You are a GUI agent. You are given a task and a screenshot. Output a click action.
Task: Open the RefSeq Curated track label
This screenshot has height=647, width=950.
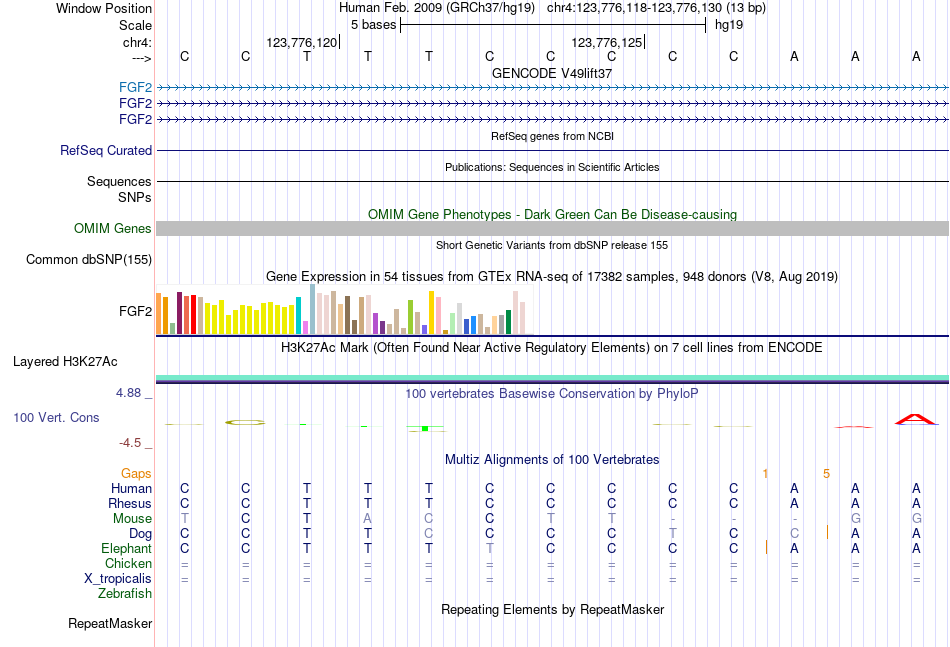[x=105, y=150]
